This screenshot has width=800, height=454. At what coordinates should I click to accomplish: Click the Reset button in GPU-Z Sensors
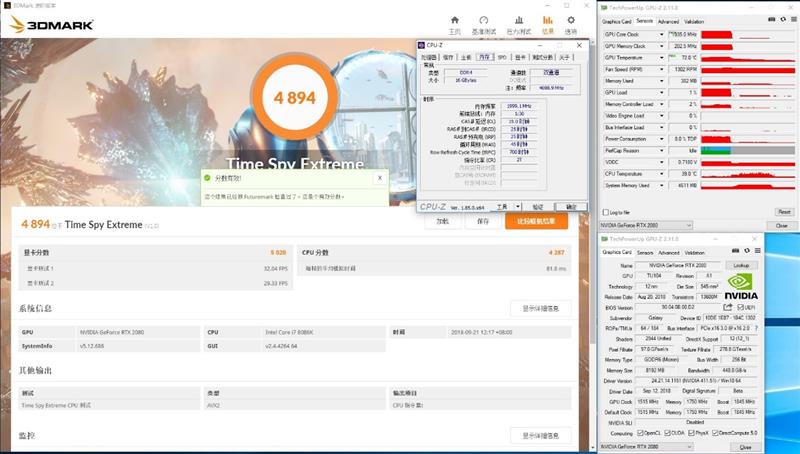click(784, 212)
